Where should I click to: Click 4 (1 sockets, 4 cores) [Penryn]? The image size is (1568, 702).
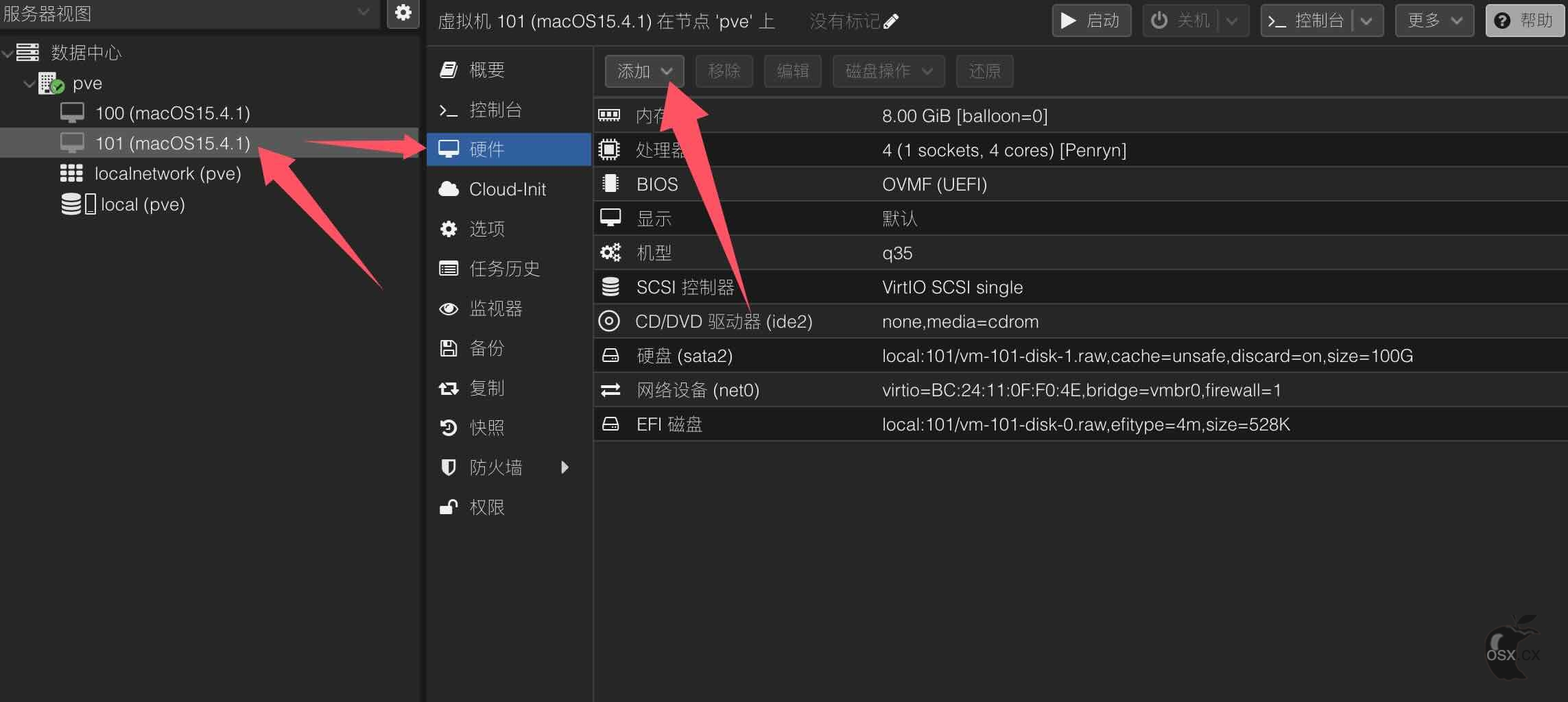click(1004, 150)
